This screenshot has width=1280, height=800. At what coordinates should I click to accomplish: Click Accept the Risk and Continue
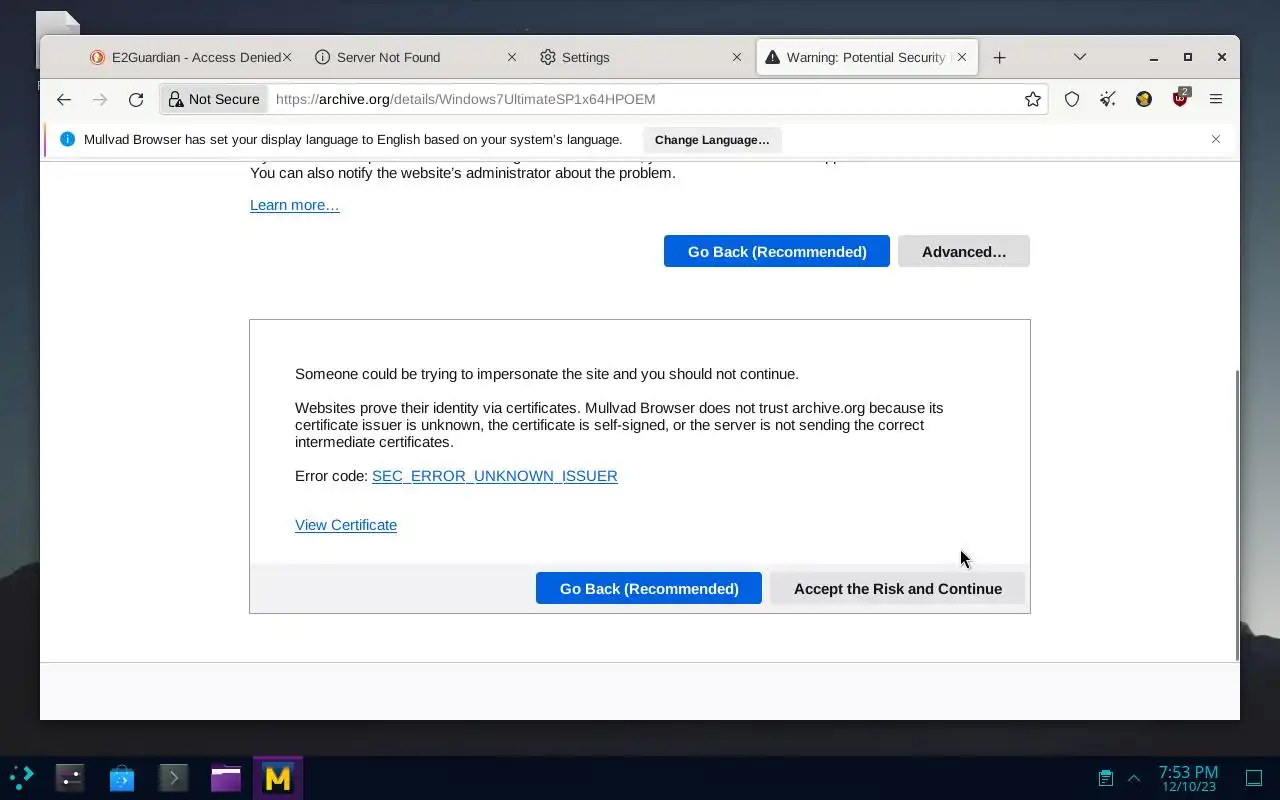898,588
